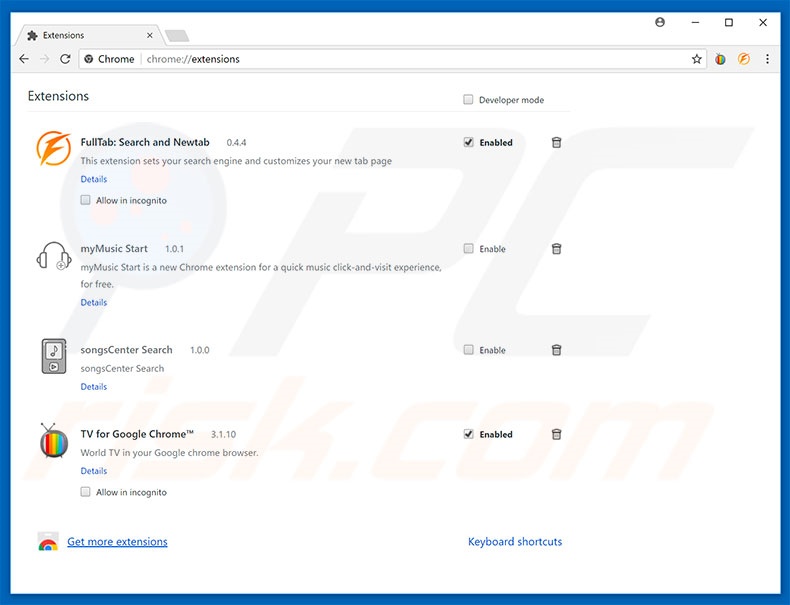Reload the extensions page
This screenshot has width=790, height=605.
click(65, 59)
